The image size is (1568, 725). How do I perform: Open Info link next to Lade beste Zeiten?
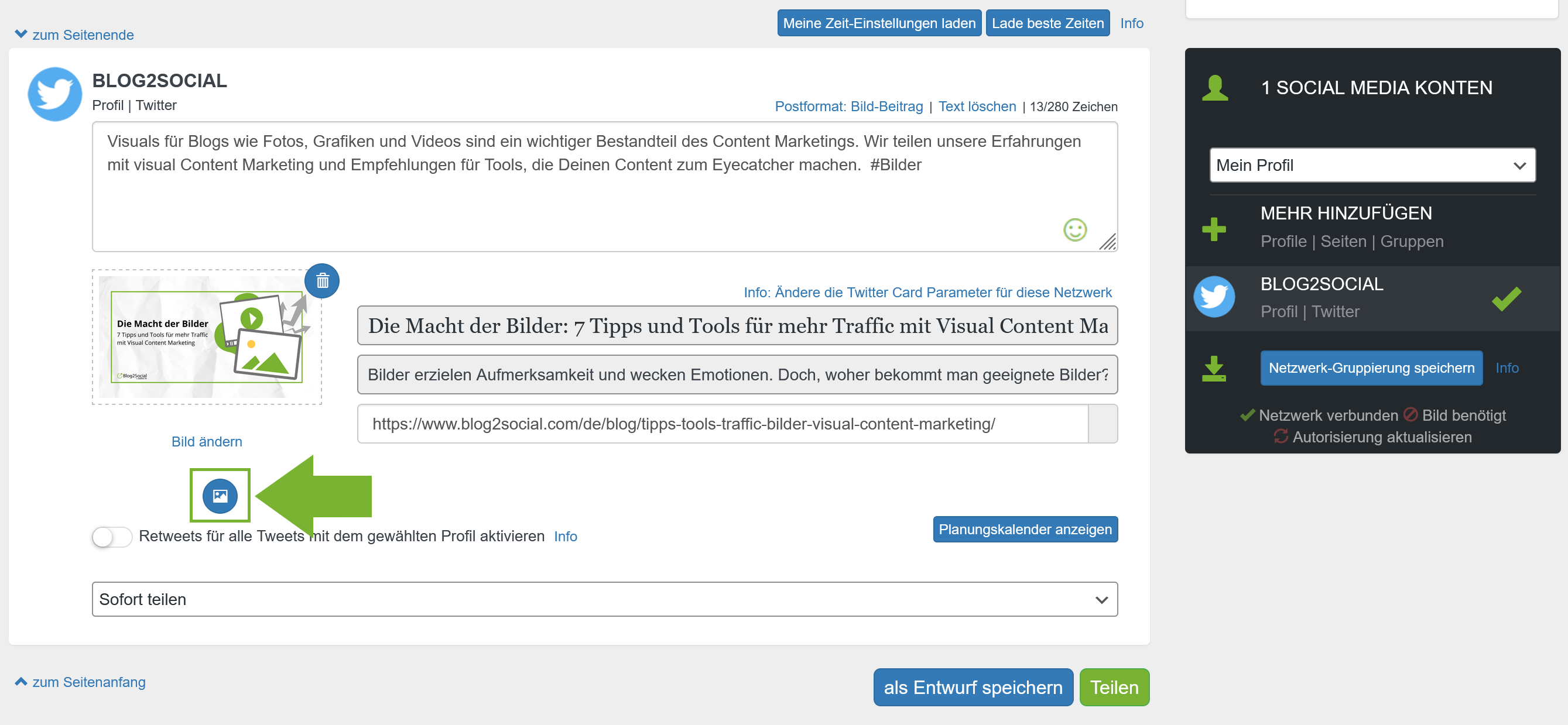pyautogui.click(x=1132, y=23)
